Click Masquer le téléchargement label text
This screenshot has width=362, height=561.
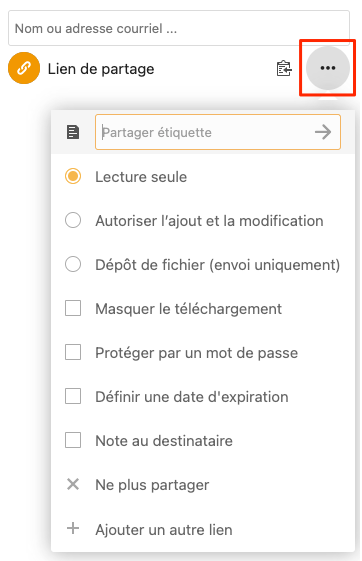coord(189,309)
